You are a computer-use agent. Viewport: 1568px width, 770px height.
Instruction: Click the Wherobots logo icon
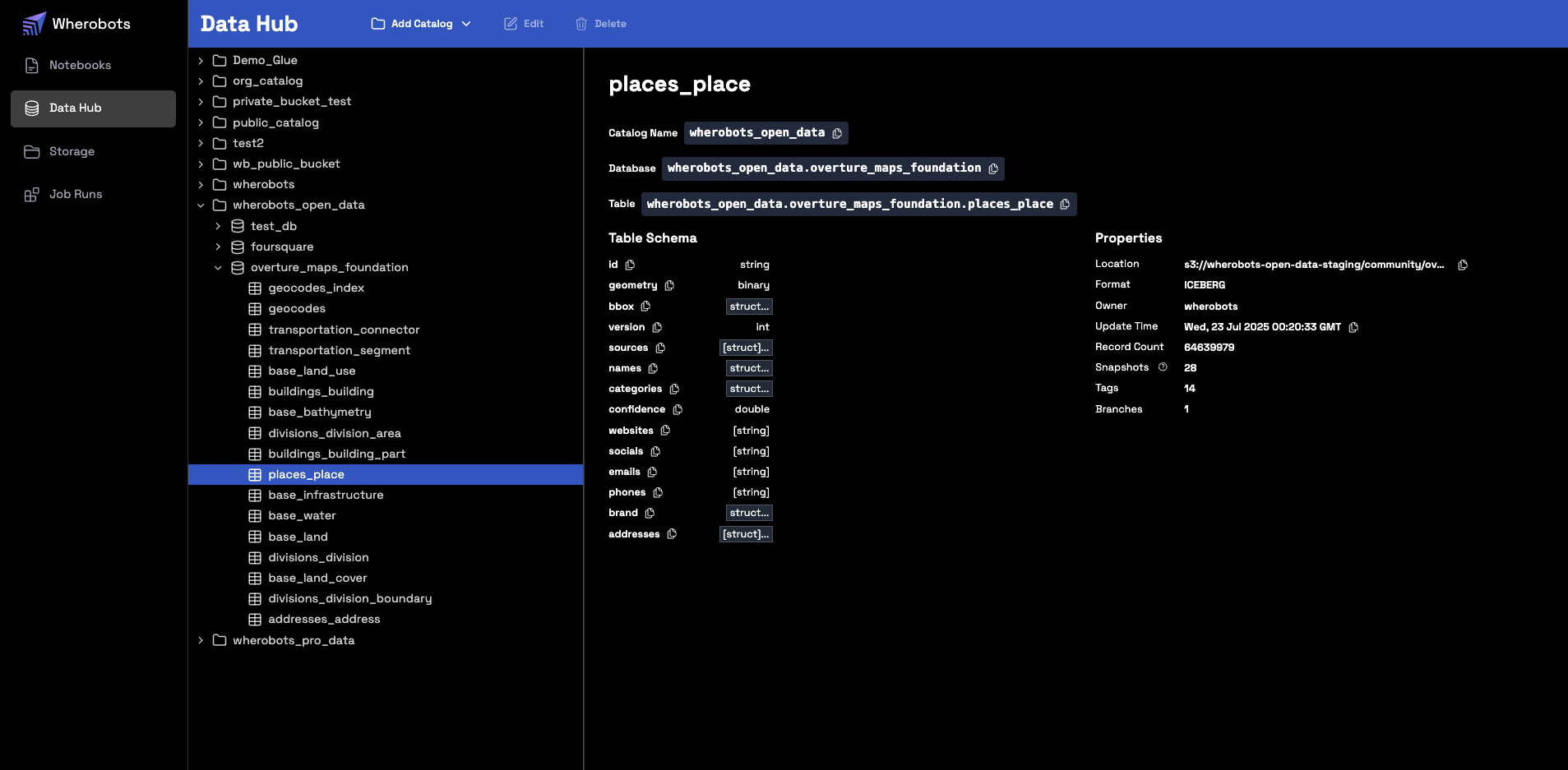33,23
